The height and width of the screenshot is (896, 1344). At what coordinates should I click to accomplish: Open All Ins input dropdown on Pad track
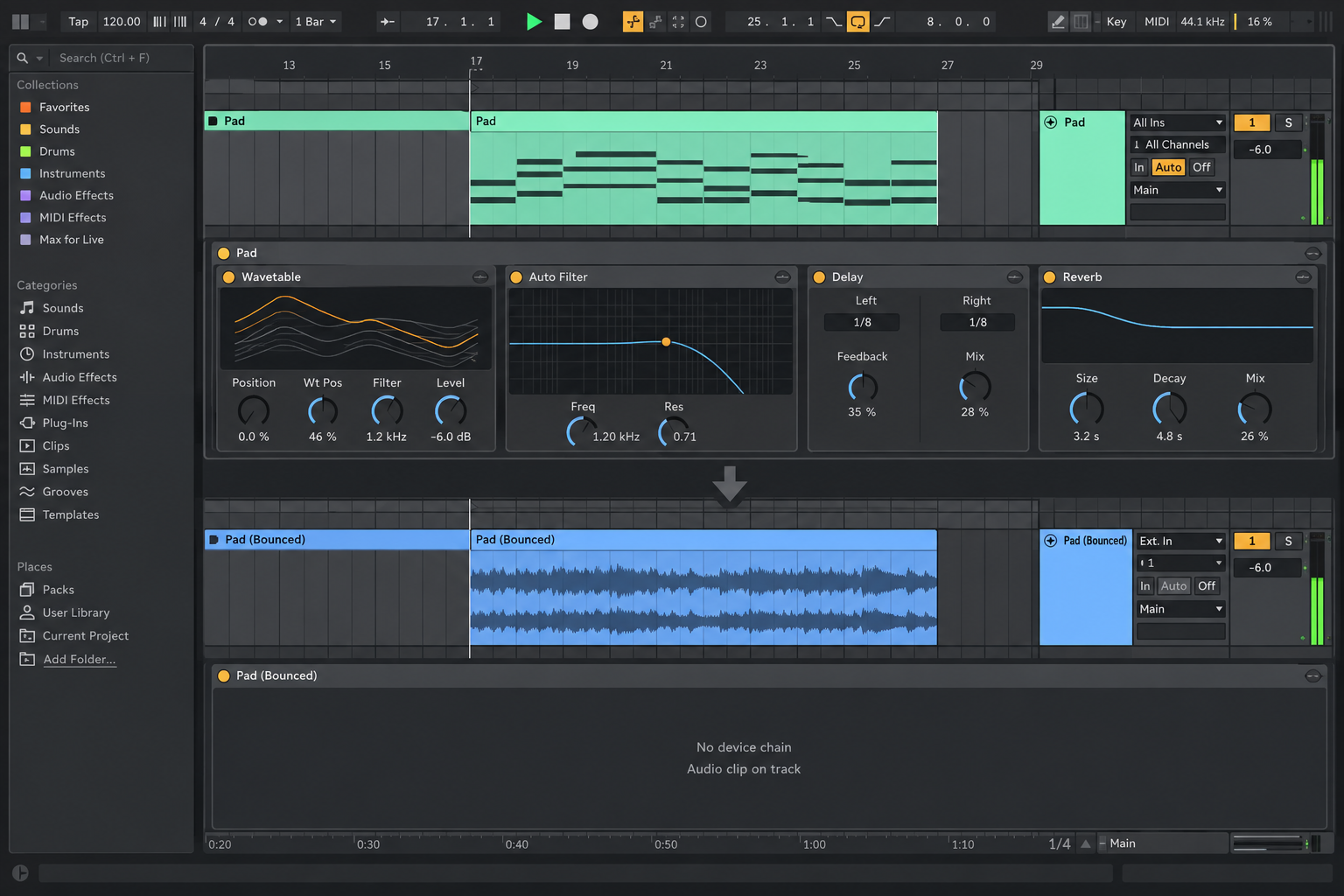1178,122
